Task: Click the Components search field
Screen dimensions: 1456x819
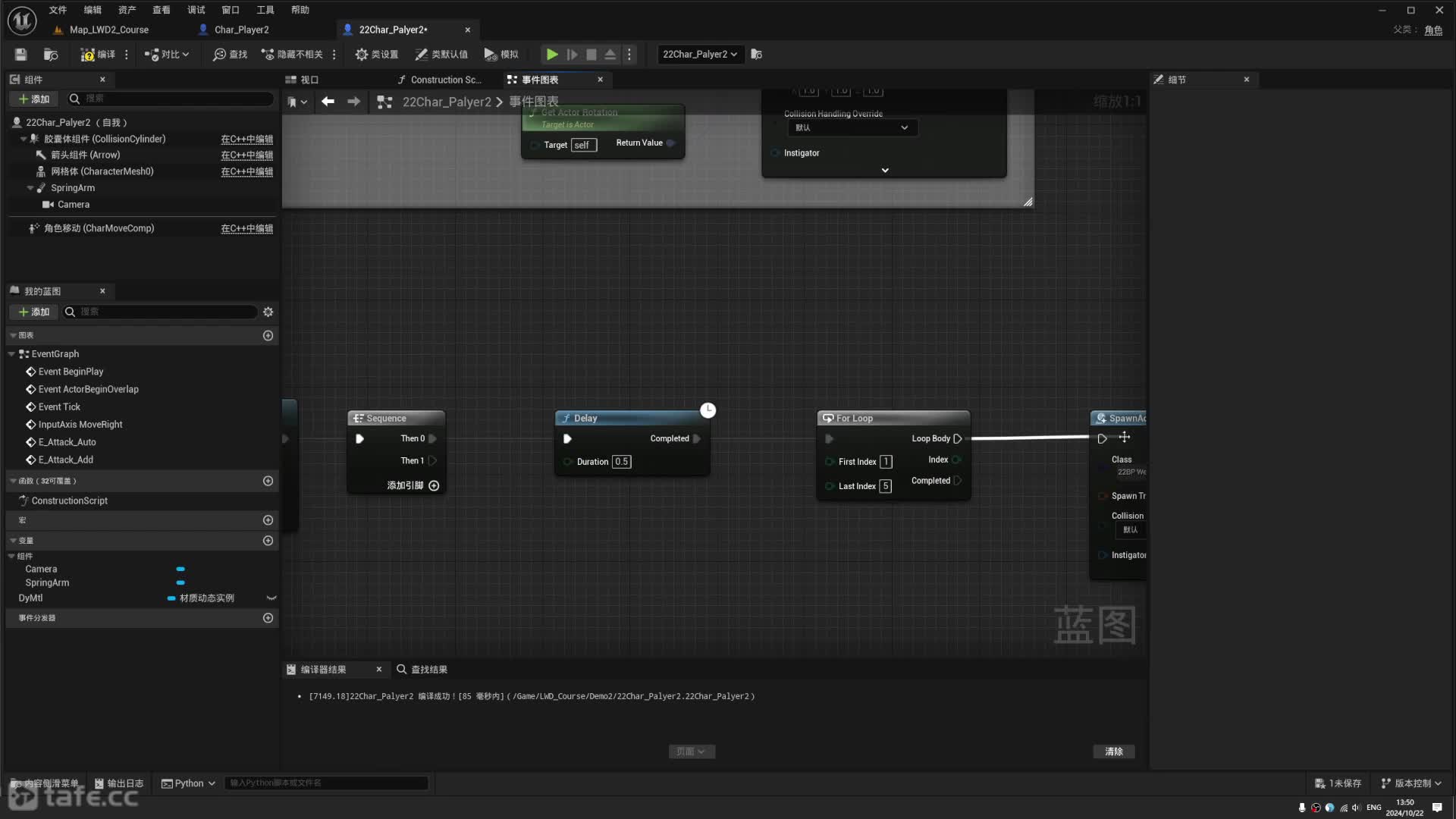Action: click(171, 99)
